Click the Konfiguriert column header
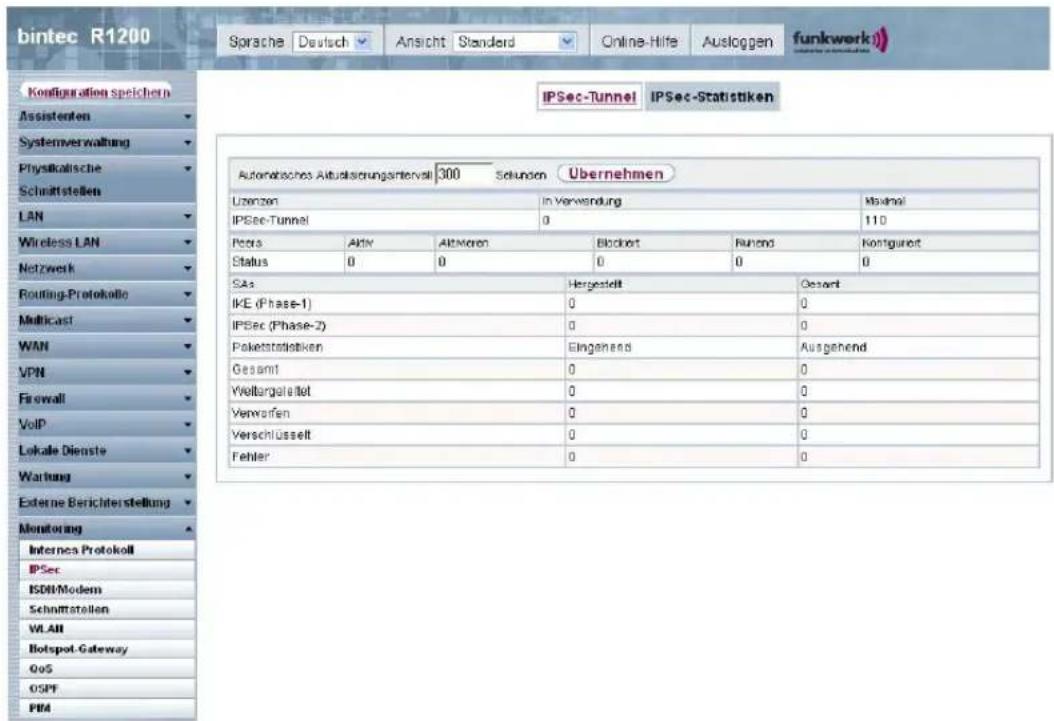The width and height of the screenshot is (1054, 721). coord(891,243)
